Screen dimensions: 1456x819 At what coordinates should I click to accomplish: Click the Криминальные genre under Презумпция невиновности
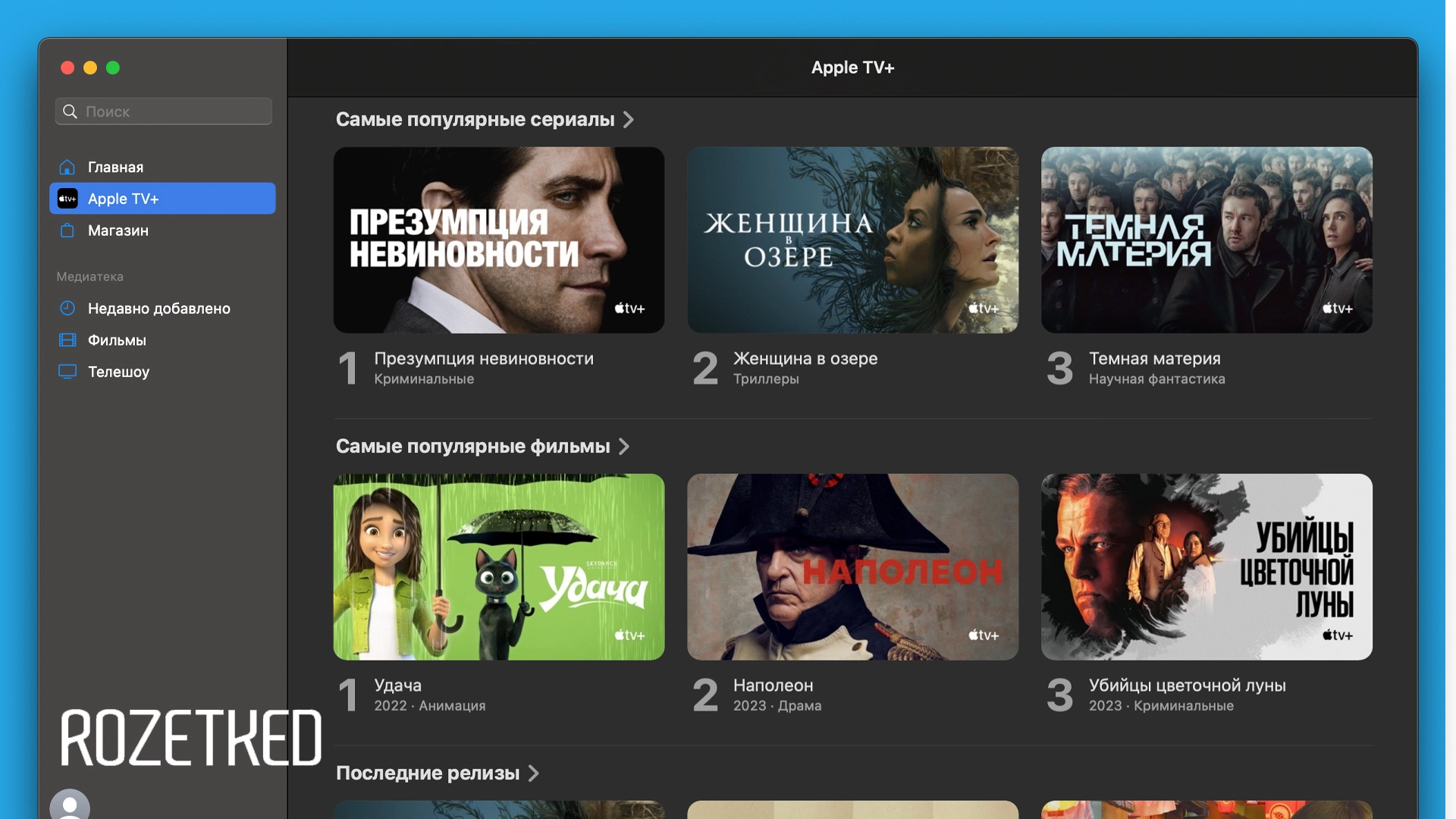[424, 379]
